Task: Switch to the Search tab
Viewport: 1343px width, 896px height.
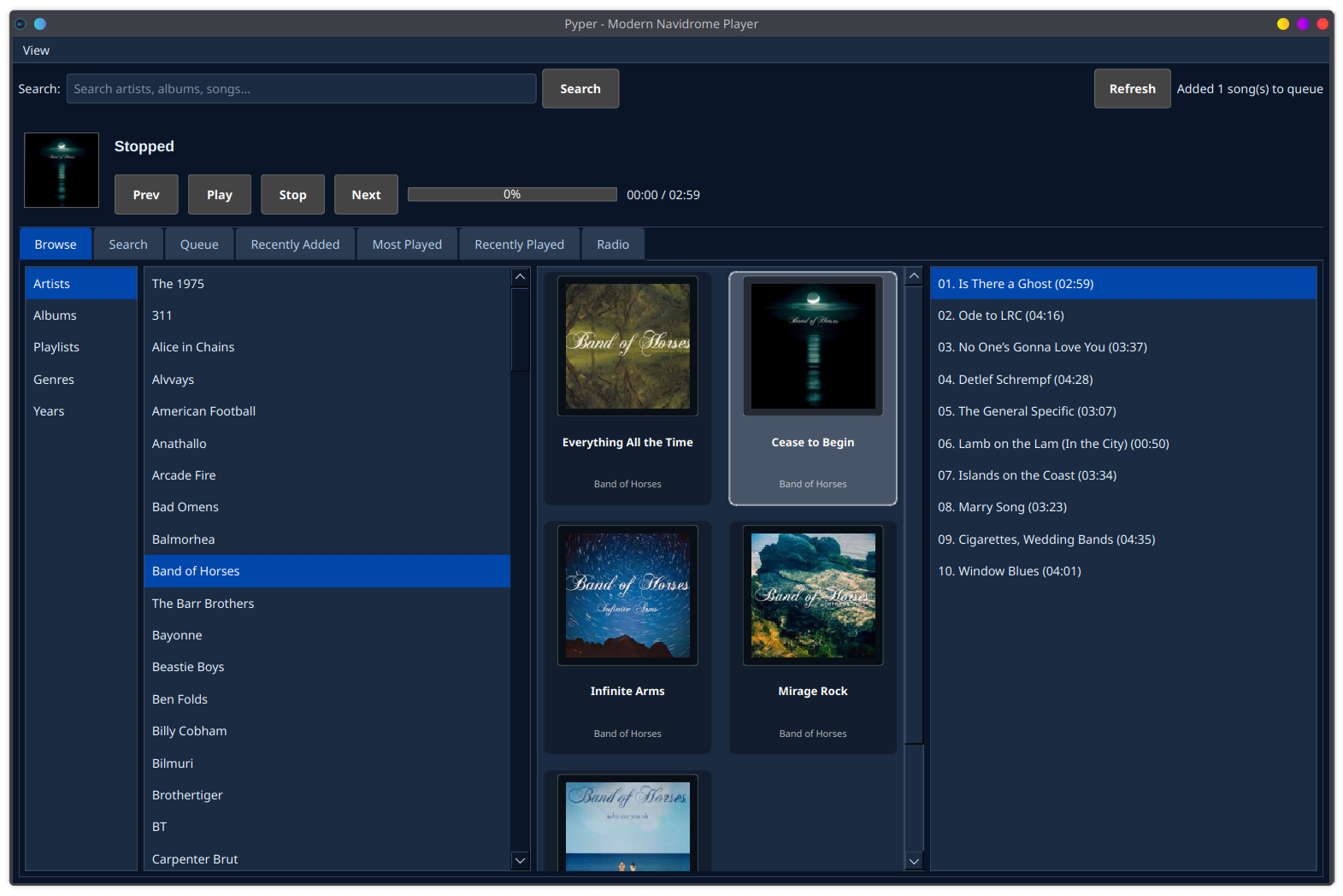Action: [128, 245]
